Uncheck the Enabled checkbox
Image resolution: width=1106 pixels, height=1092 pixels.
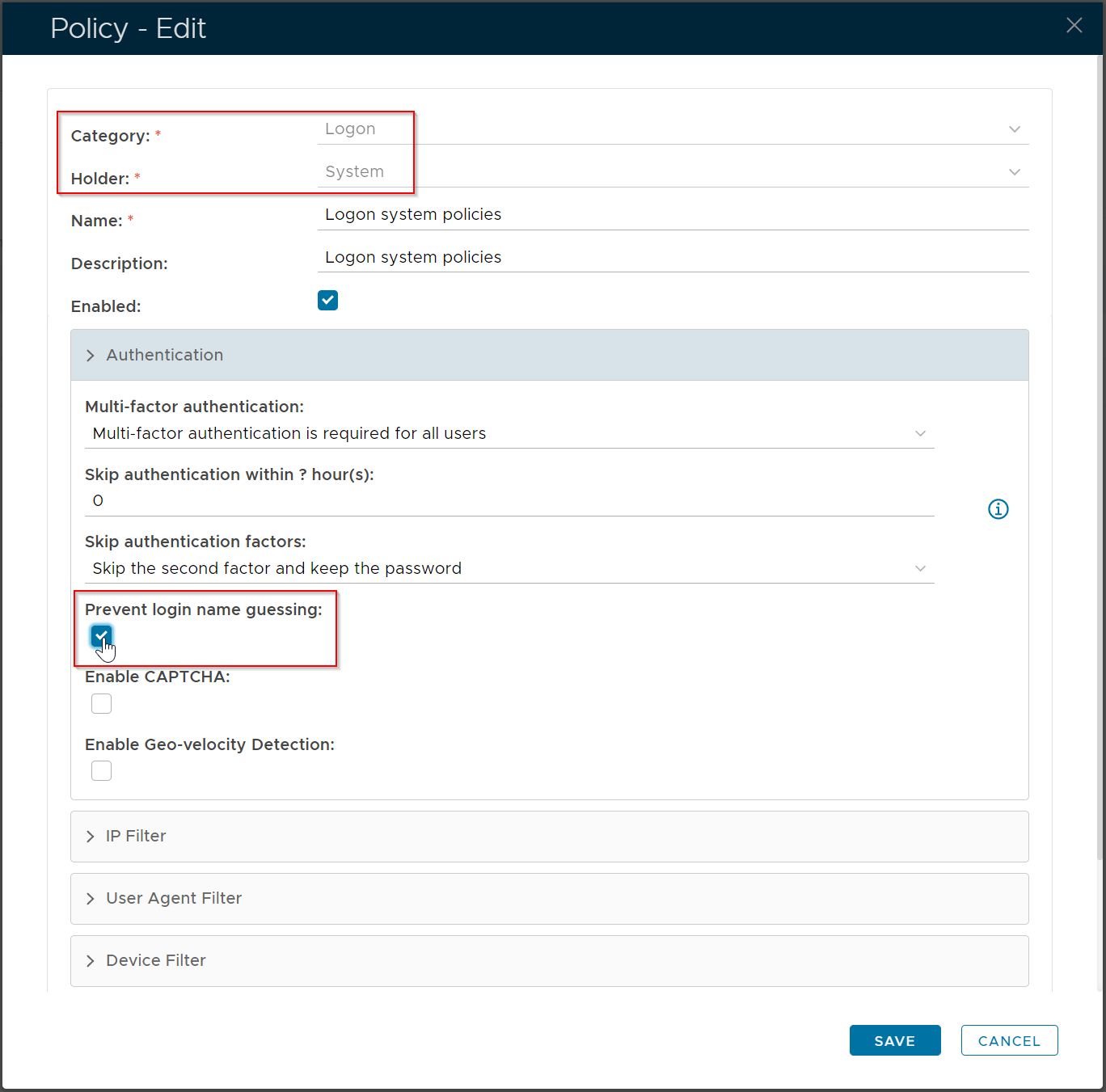tap(327, 301)
